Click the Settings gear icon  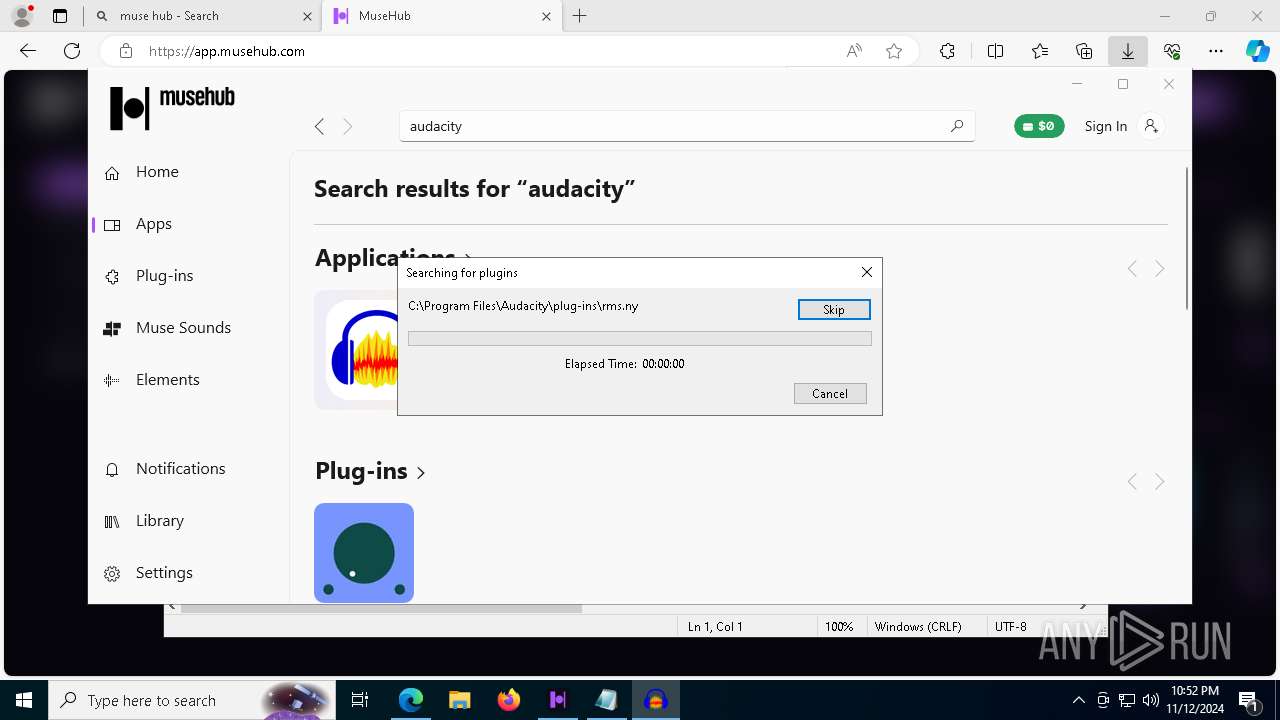(112, 573)
